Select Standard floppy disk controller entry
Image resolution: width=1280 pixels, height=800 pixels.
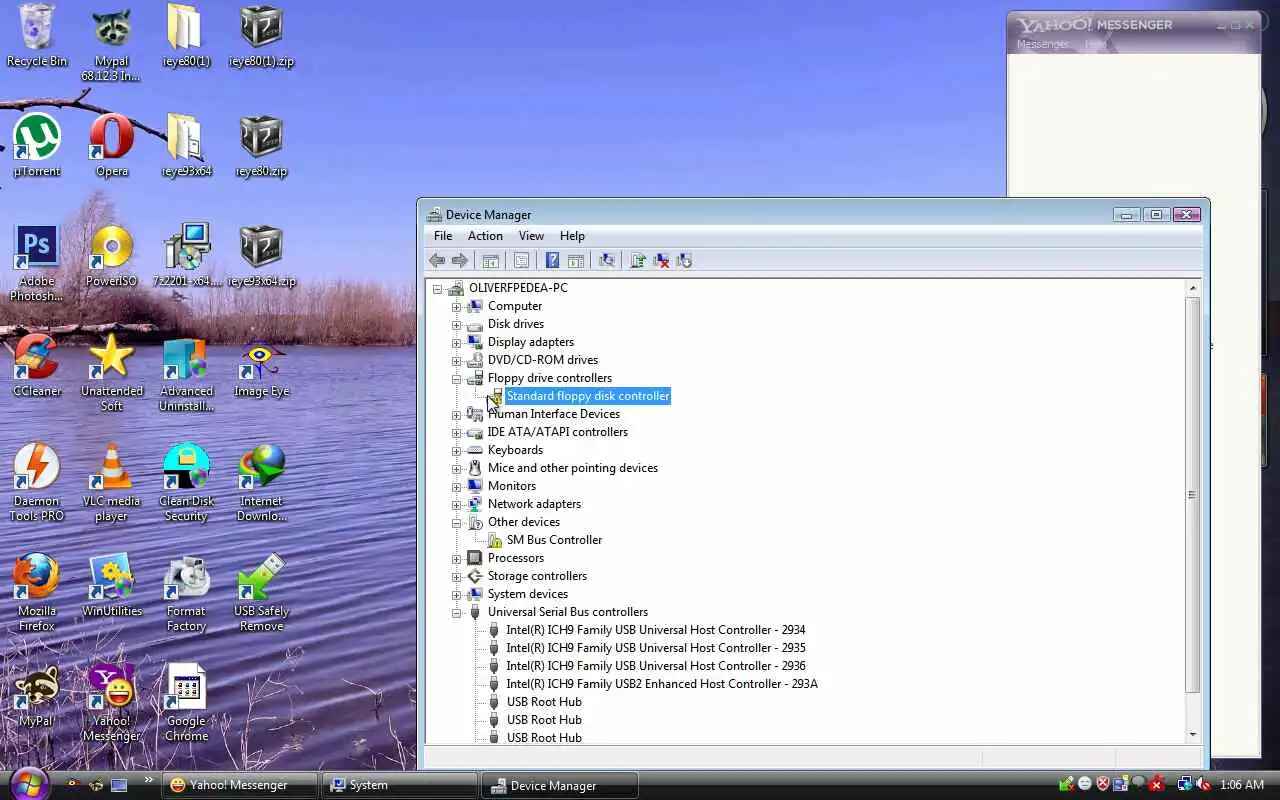coord(588,396)
